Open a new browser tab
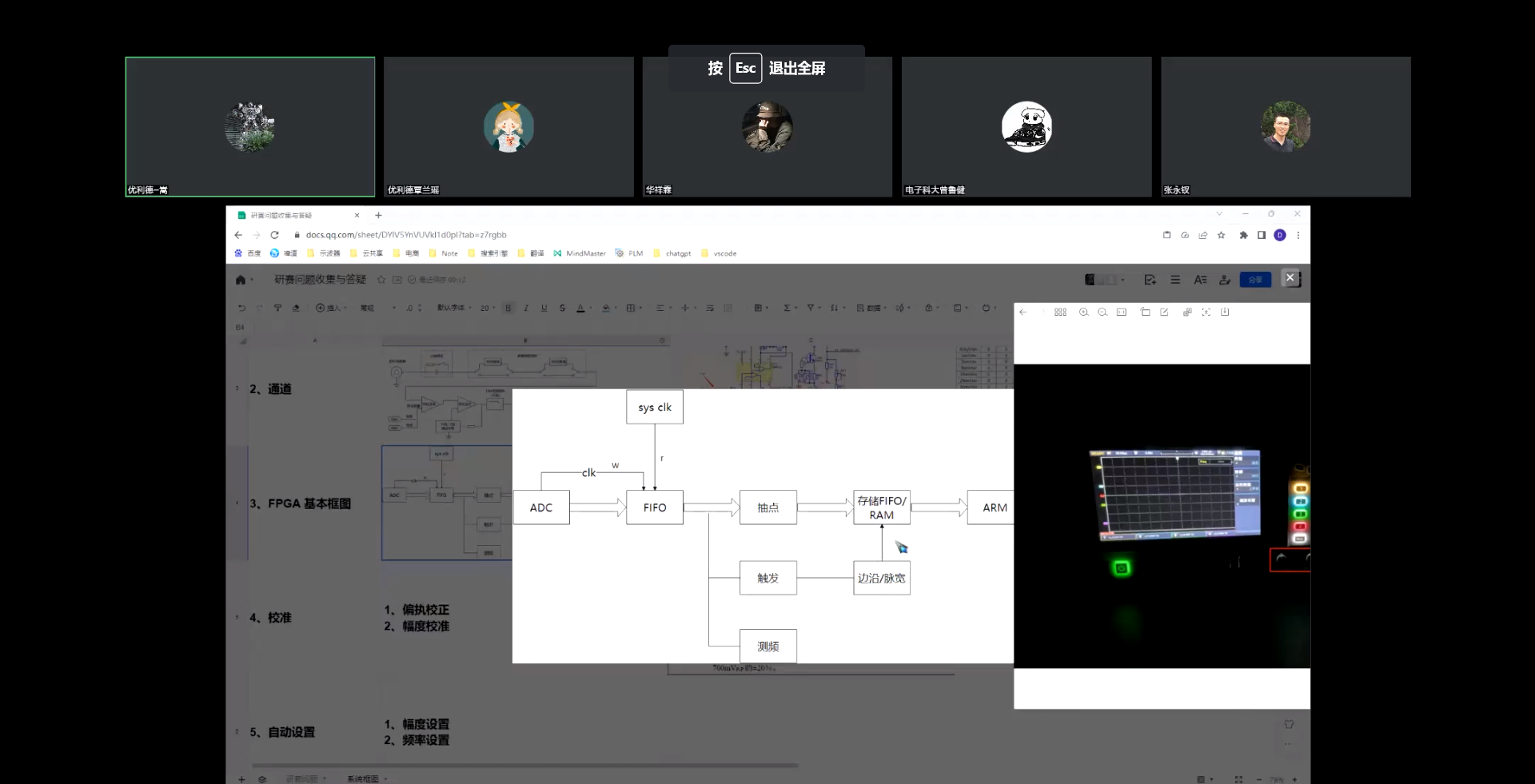Image resolution: width=1535 pixels, height=784 pixels. point(378,215)
